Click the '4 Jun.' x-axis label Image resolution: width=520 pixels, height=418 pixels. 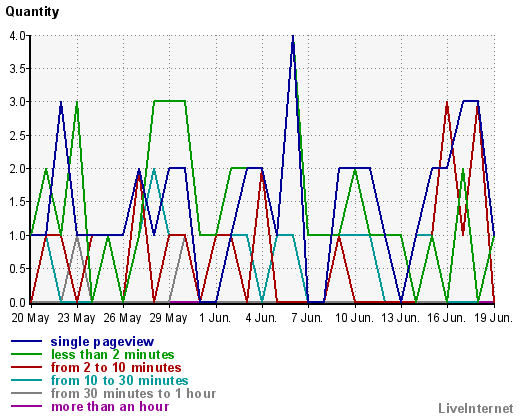pyautogui.click(x=261, y=318)
